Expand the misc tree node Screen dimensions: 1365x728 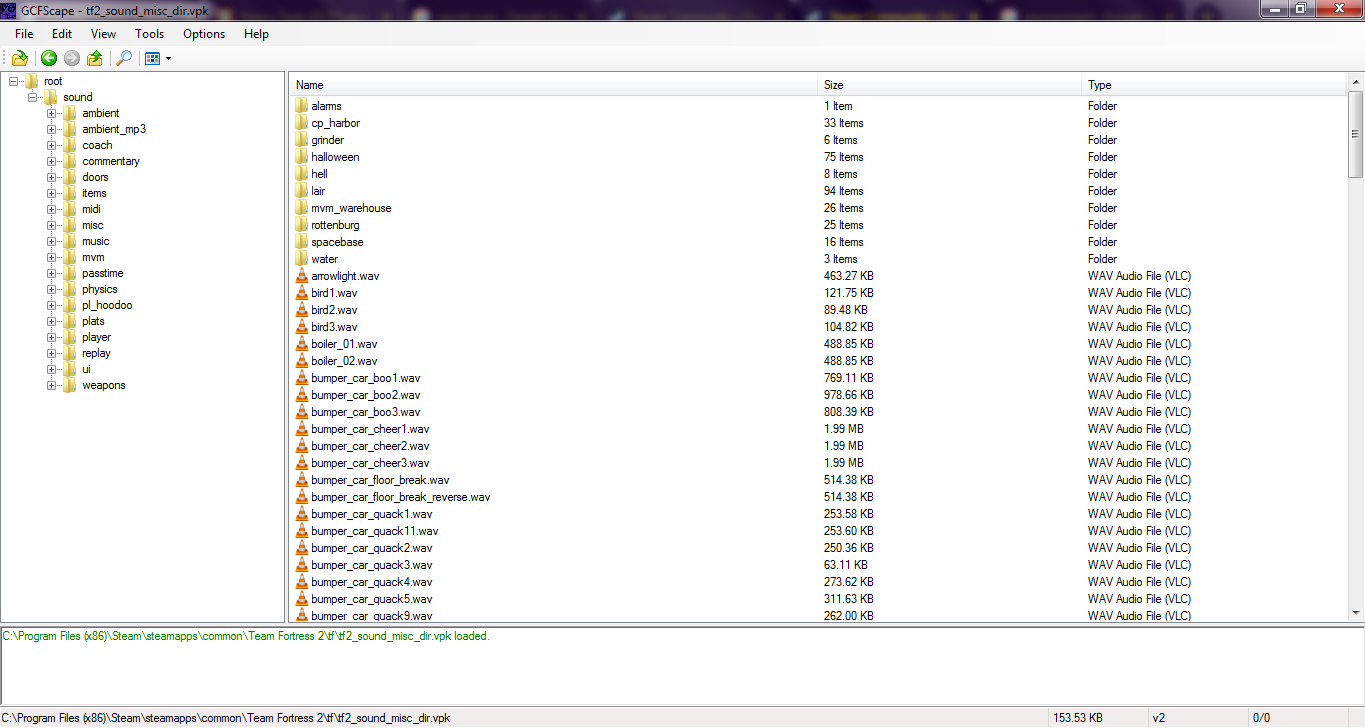pos(51,225)
